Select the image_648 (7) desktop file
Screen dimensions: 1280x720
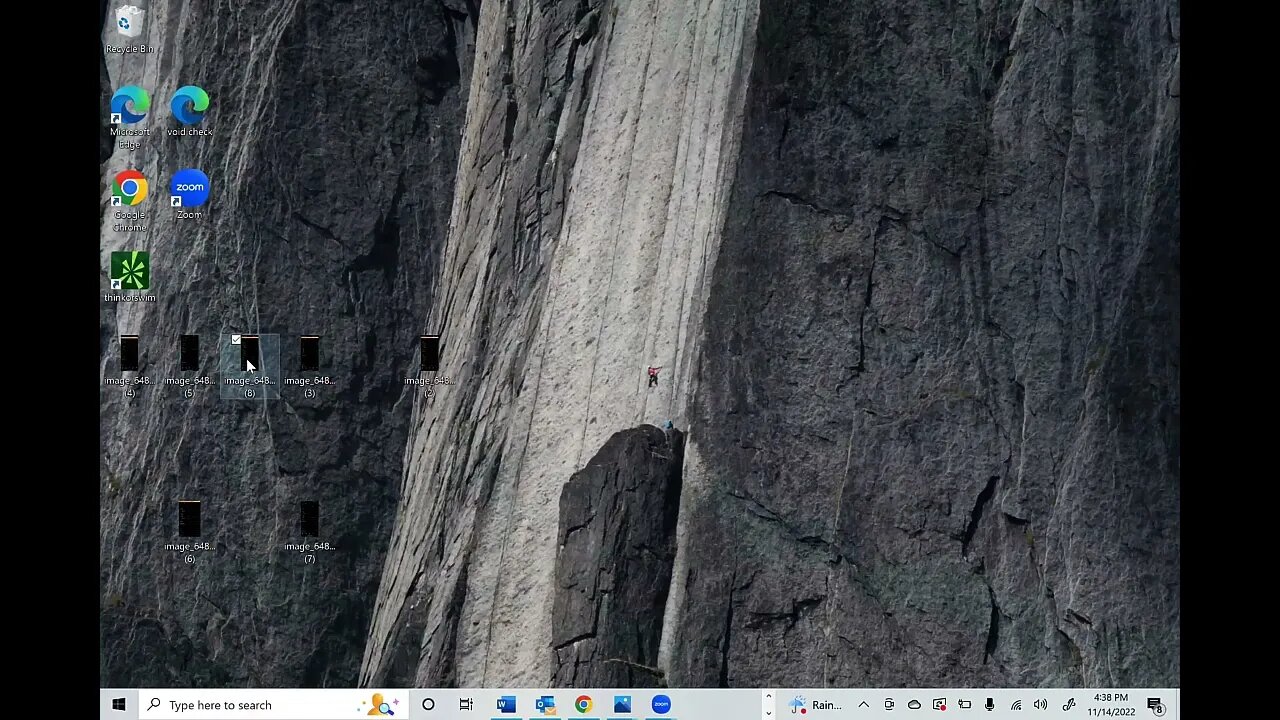coord(309,533)
